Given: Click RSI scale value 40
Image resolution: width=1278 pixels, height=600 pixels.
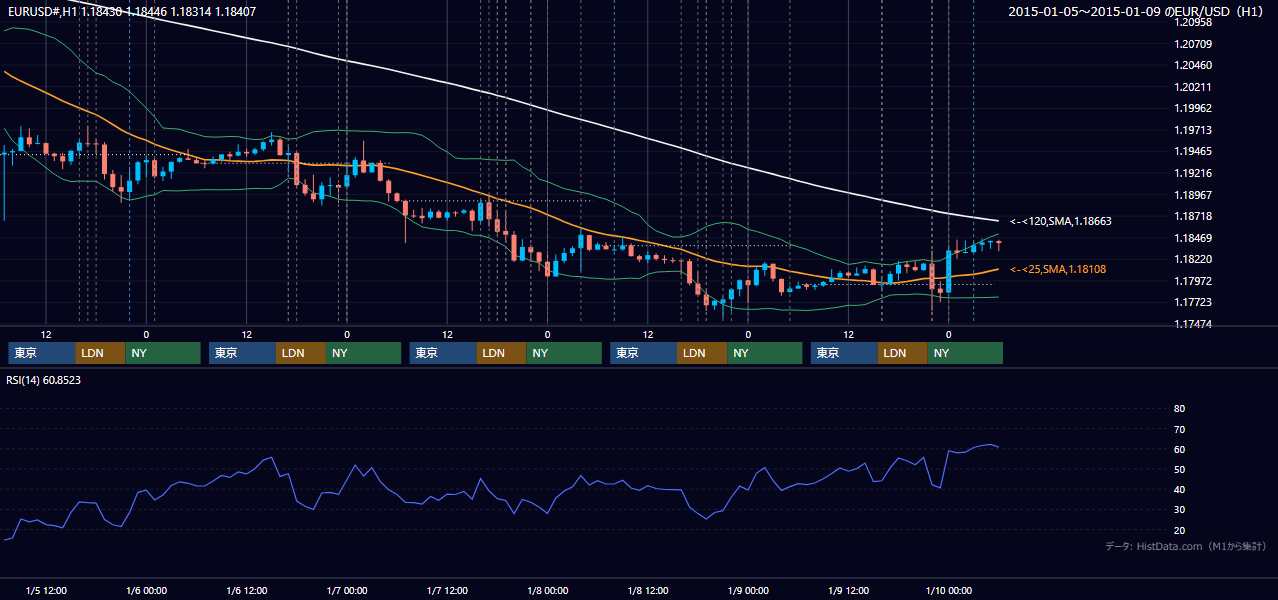Looking at the screenshot, I should pyautogui.click(x=1179, y=490).
